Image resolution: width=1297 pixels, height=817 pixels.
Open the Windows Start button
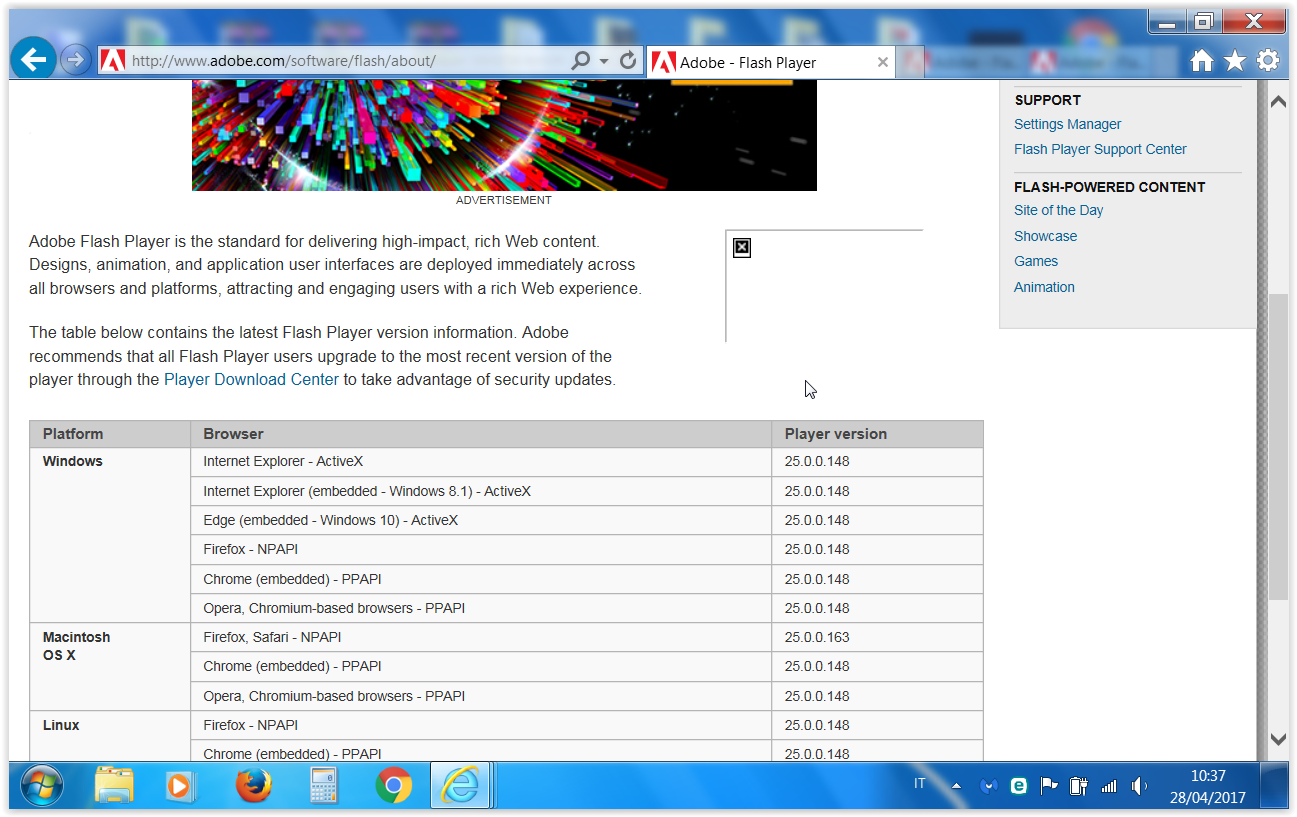pos(41,786)
